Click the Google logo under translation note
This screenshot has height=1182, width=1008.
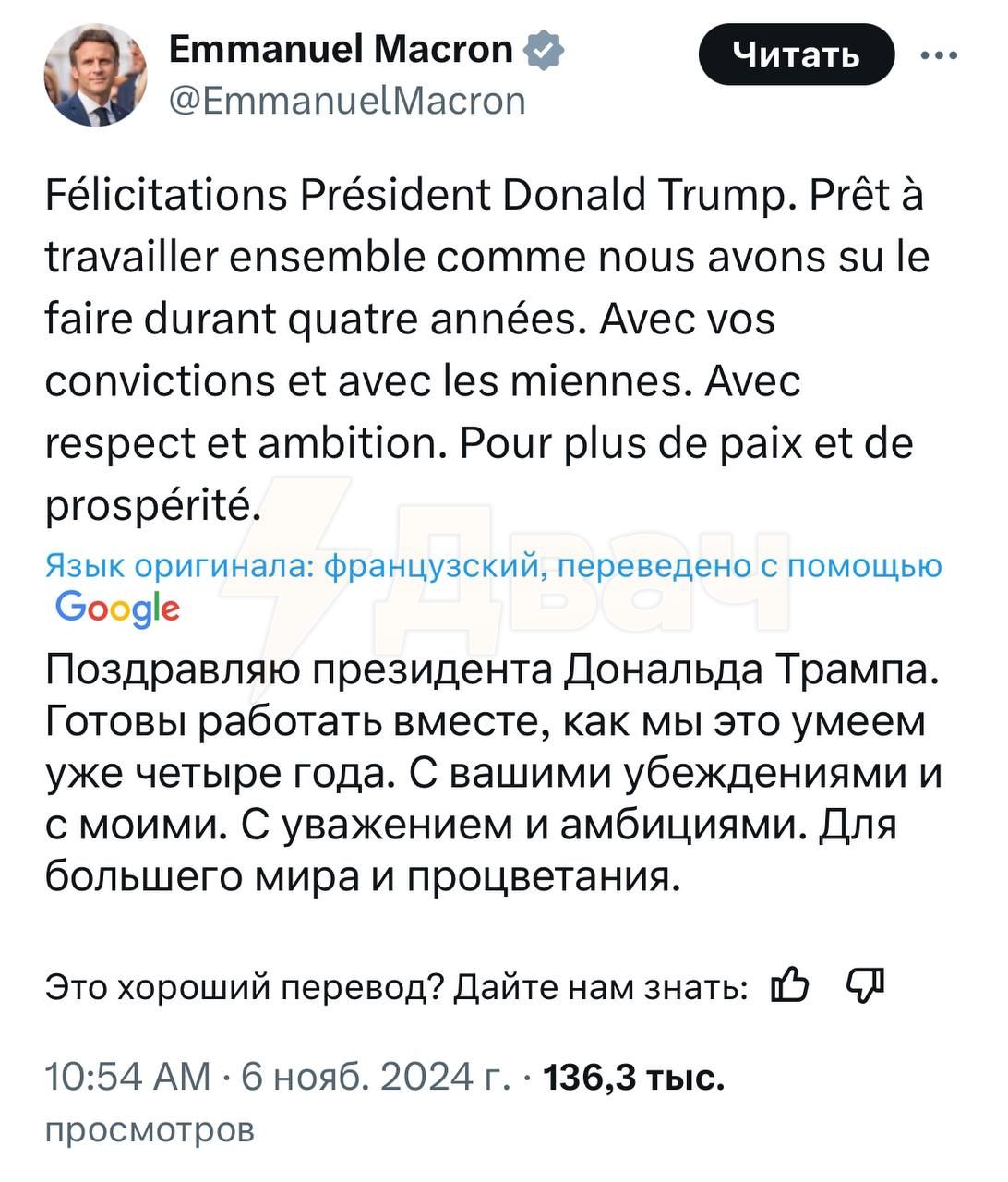pyautogui.click(x=117, y=609)
